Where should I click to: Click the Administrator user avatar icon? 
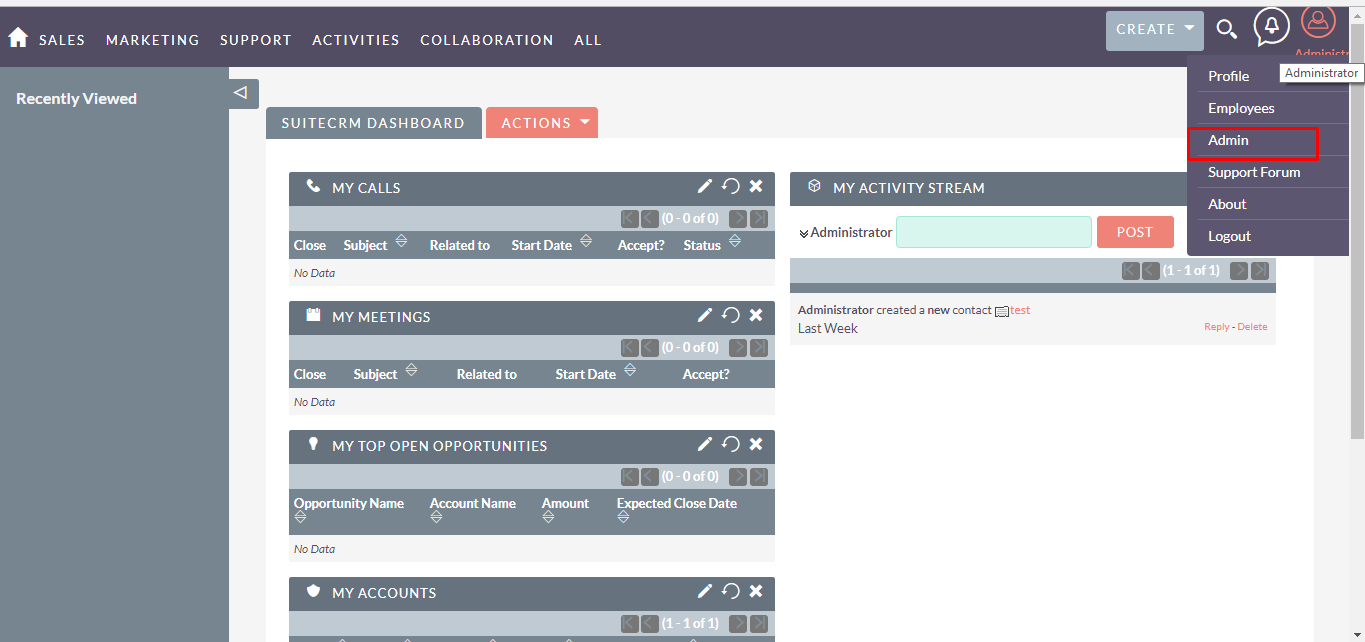pyautogui.click(x=1318, y=22)
